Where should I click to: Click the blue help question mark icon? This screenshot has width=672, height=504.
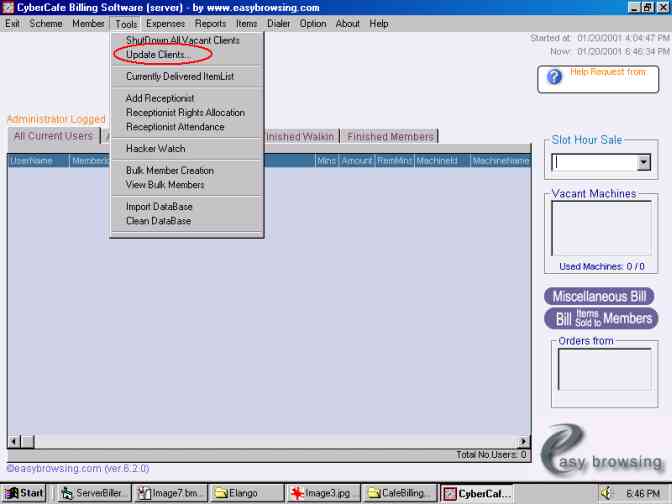click(x=554, y=77)
